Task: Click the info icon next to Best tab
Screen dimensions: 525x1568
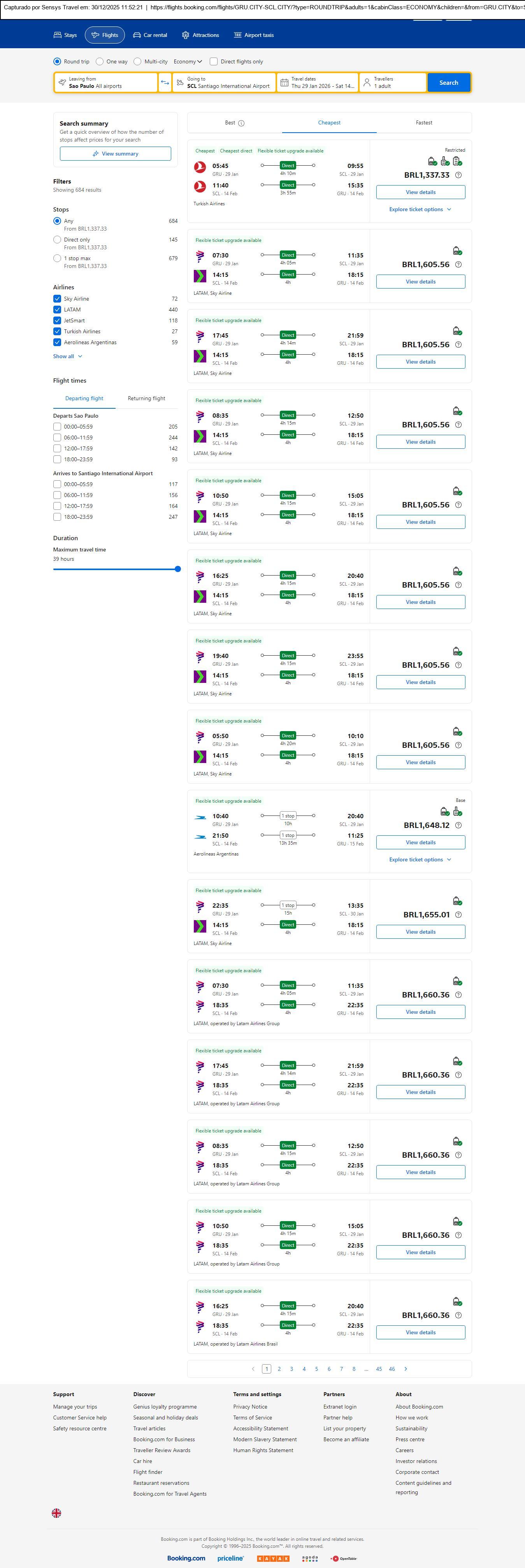Action: tap(241, 123)
